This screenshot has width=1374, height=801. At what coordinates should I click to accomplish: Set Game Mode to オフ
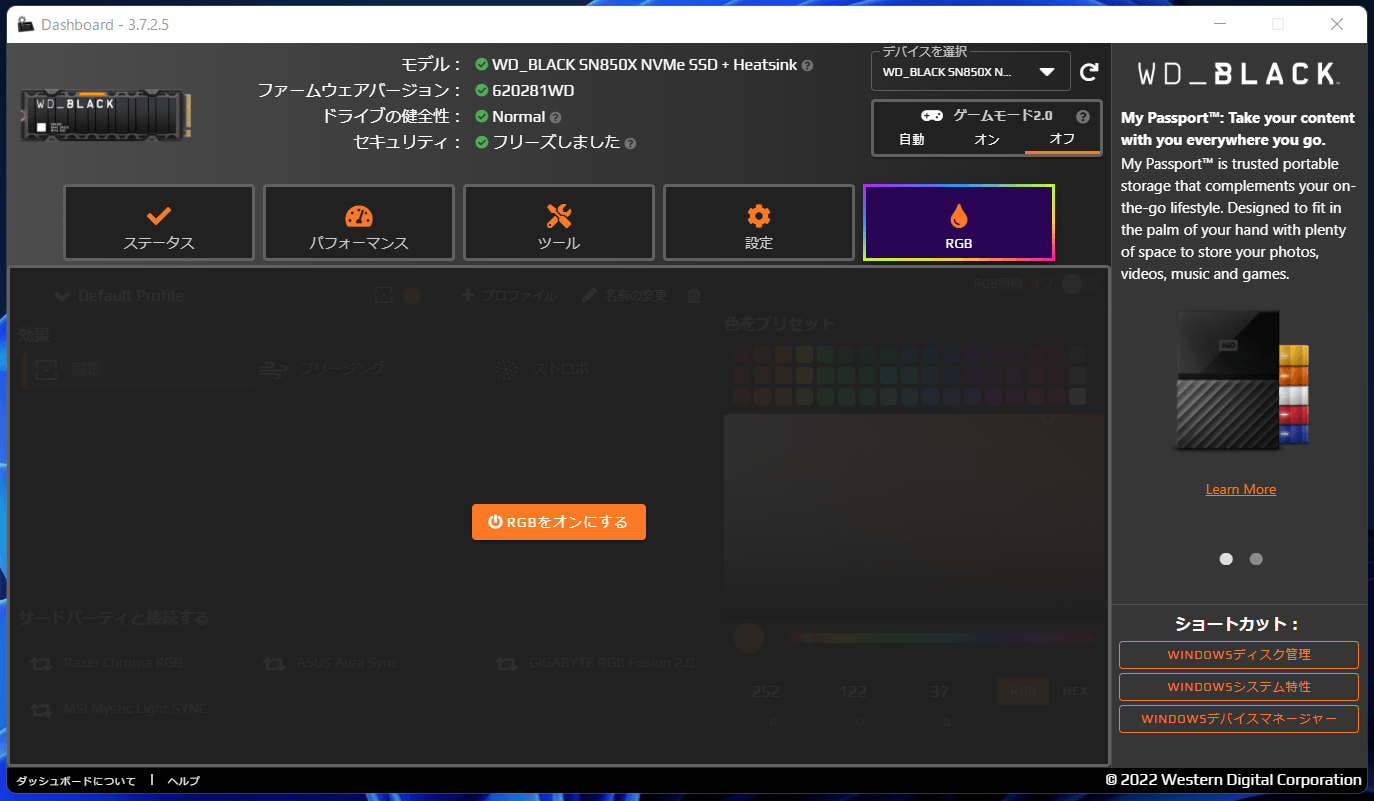point(1062,140)
